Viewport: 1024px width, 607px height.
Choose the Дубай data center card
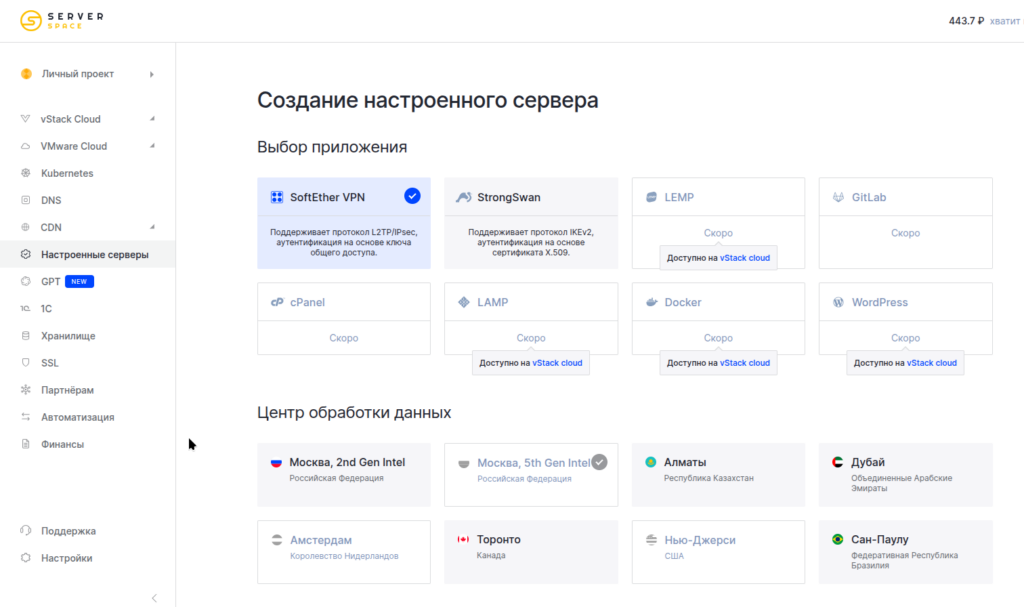click(905, 474)
